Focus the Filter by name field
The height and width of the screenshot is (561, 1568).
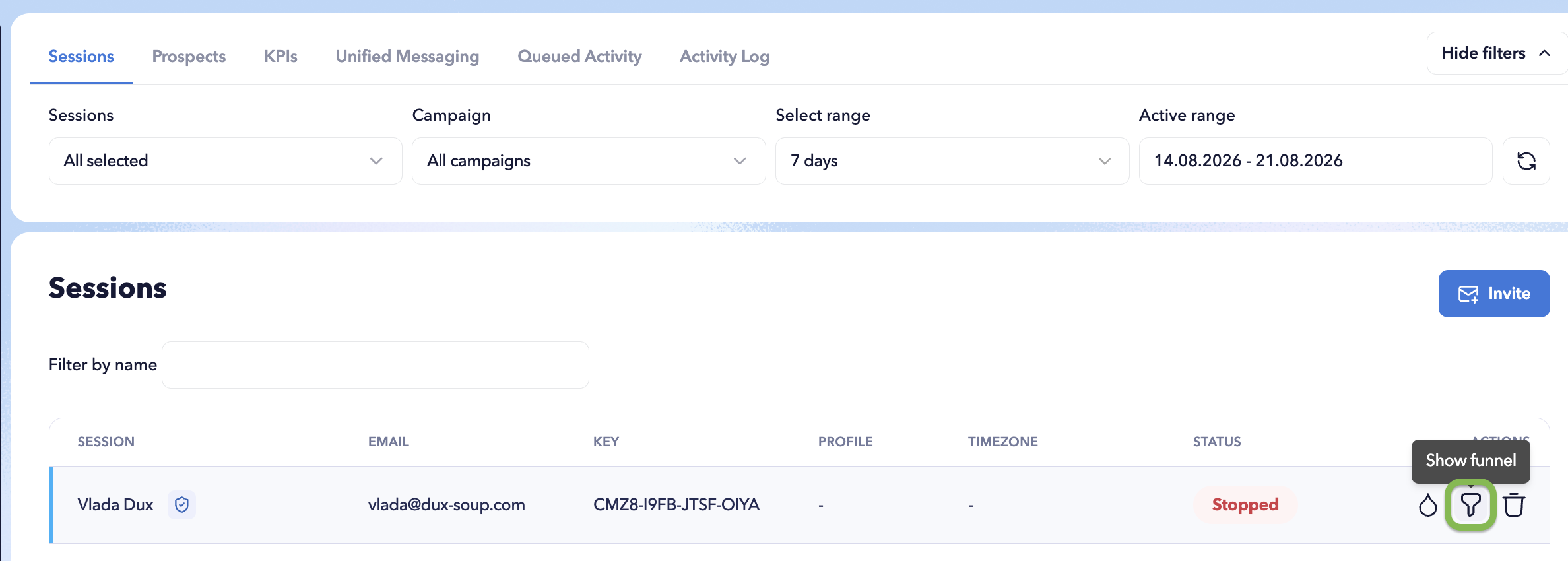coord(376,365)
